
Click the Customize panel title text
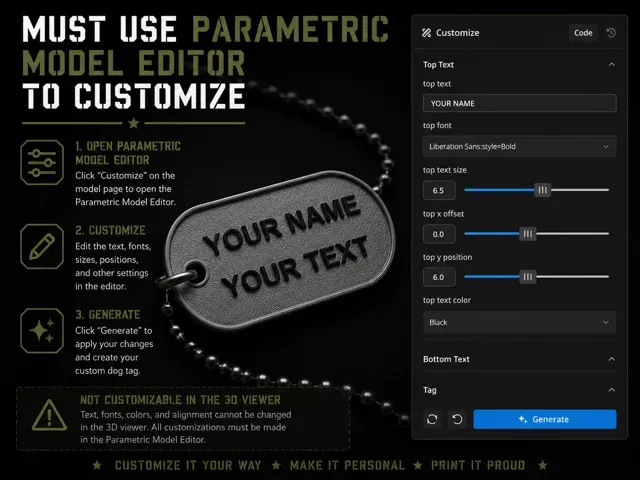click(x=458, y=33)
